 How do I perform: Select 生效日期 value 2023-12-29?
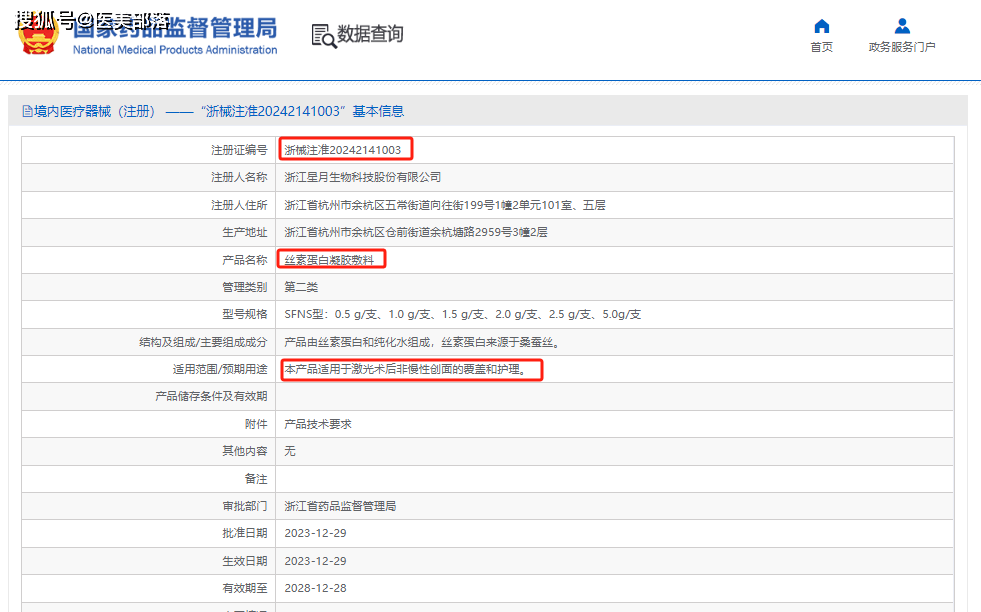point(315,561)
